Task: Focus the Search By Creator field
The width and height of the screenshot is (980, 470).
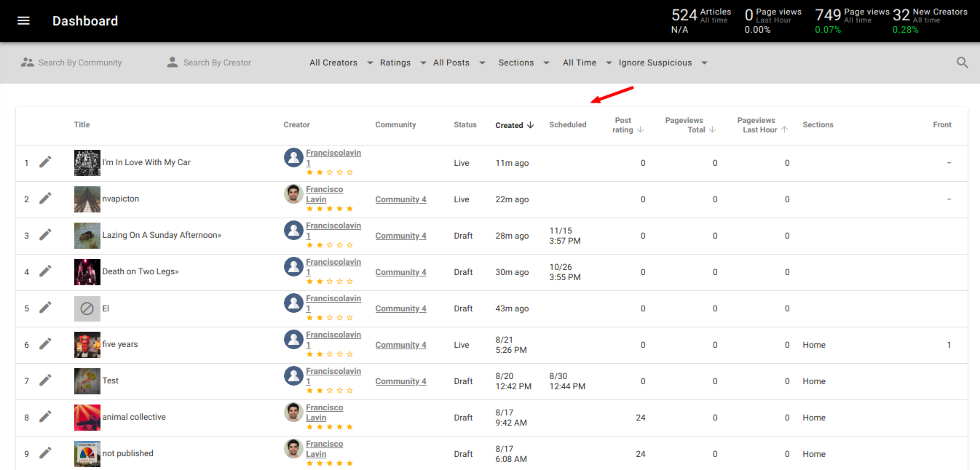Action: [216, 63]
